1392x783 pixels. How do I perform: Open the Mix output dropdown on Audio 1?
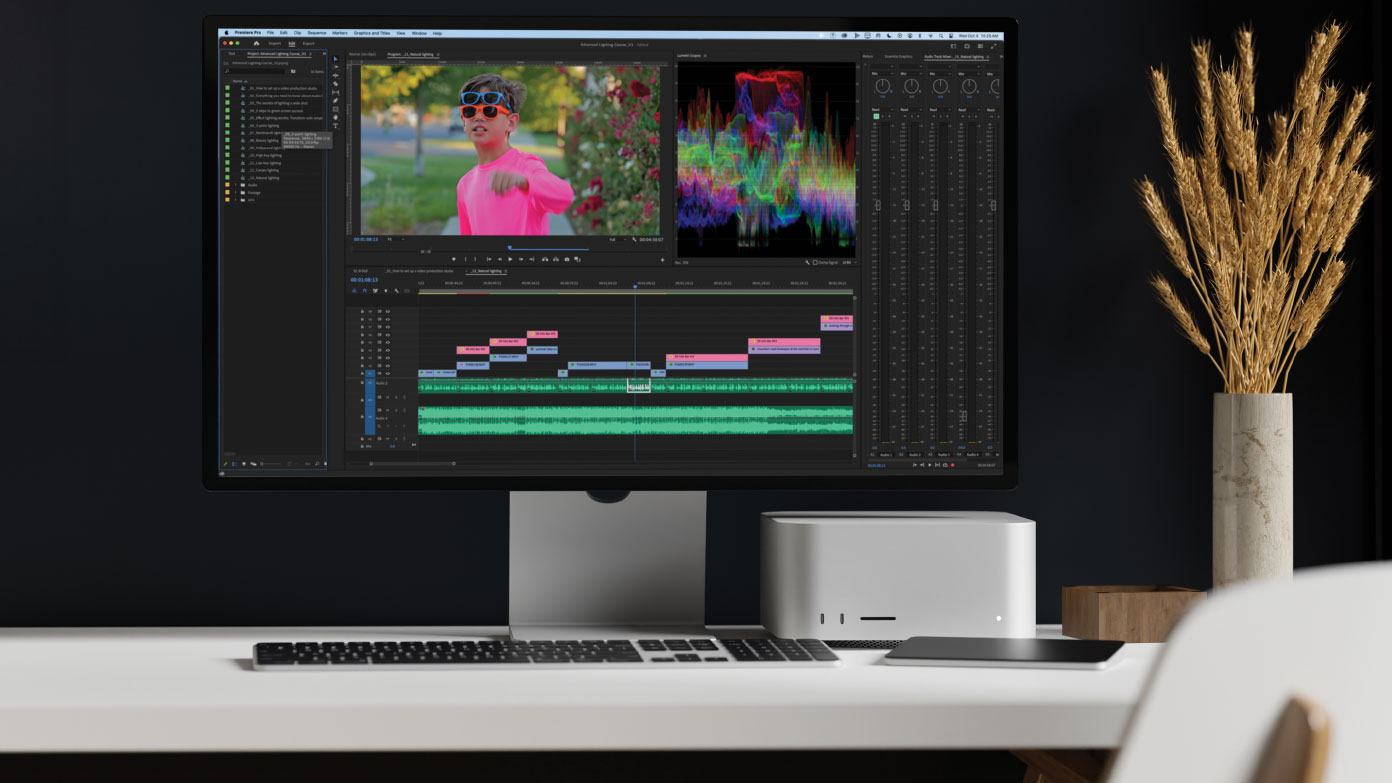883,74
